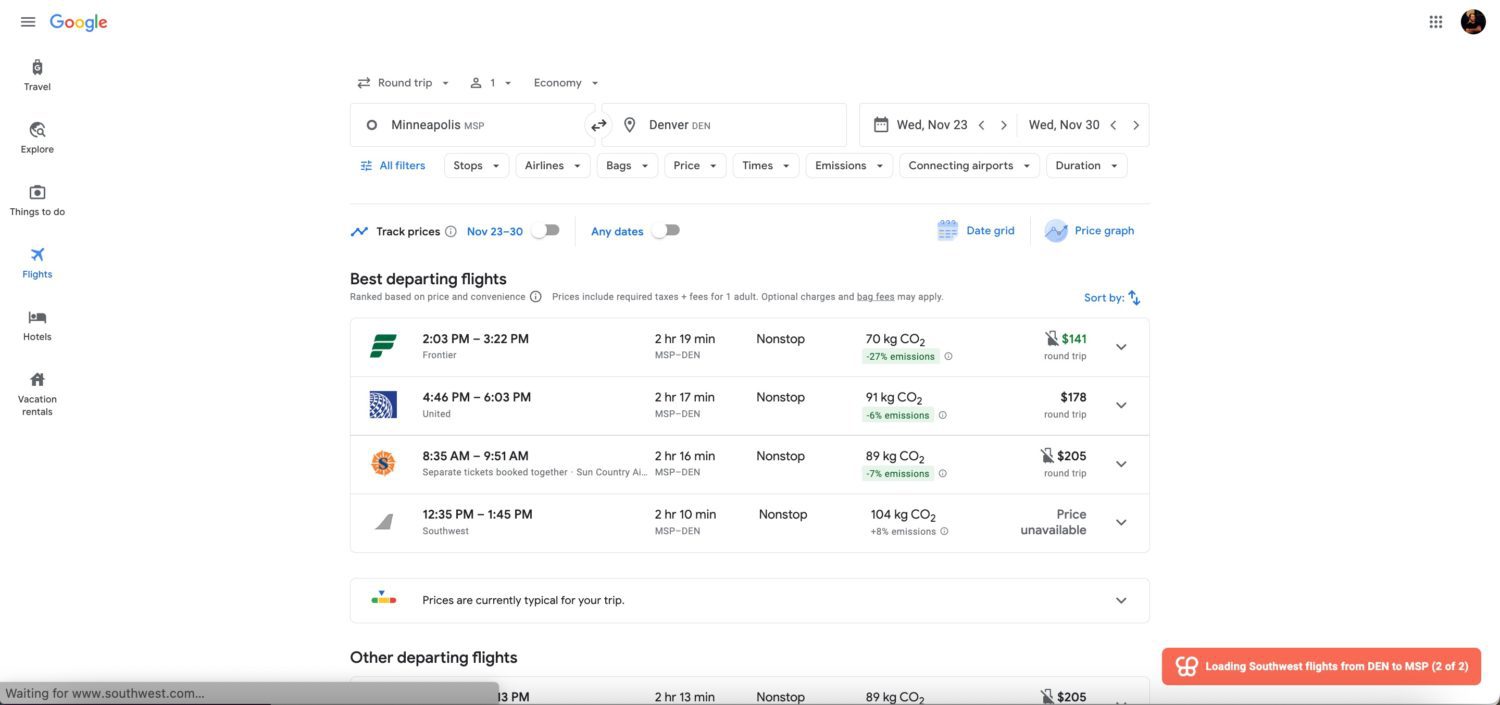This screenshot has width=1500, height=705.
Task: Open the Price graph view
Action: point(1090,231)
